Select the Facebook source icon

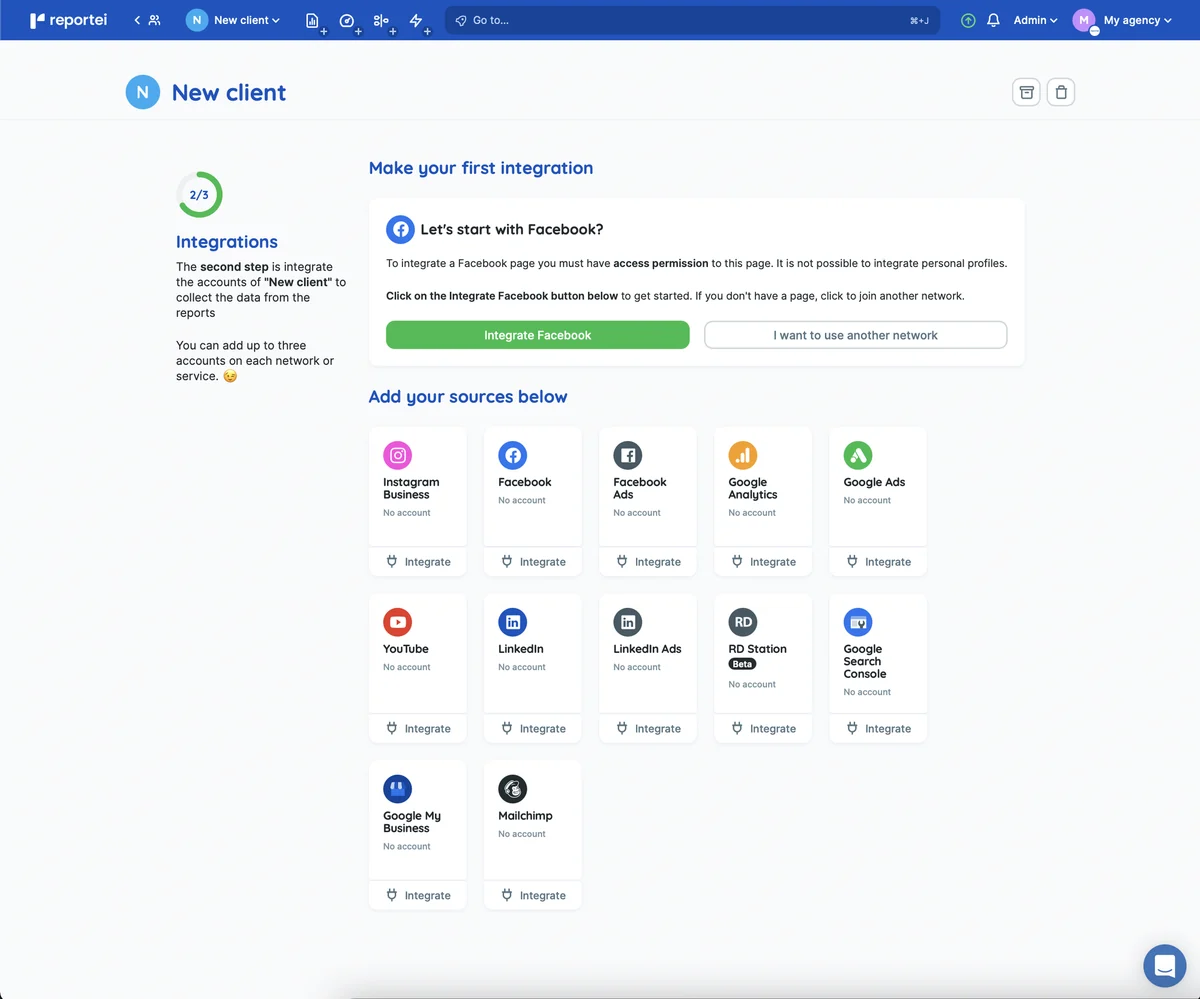tap(513, 456)
